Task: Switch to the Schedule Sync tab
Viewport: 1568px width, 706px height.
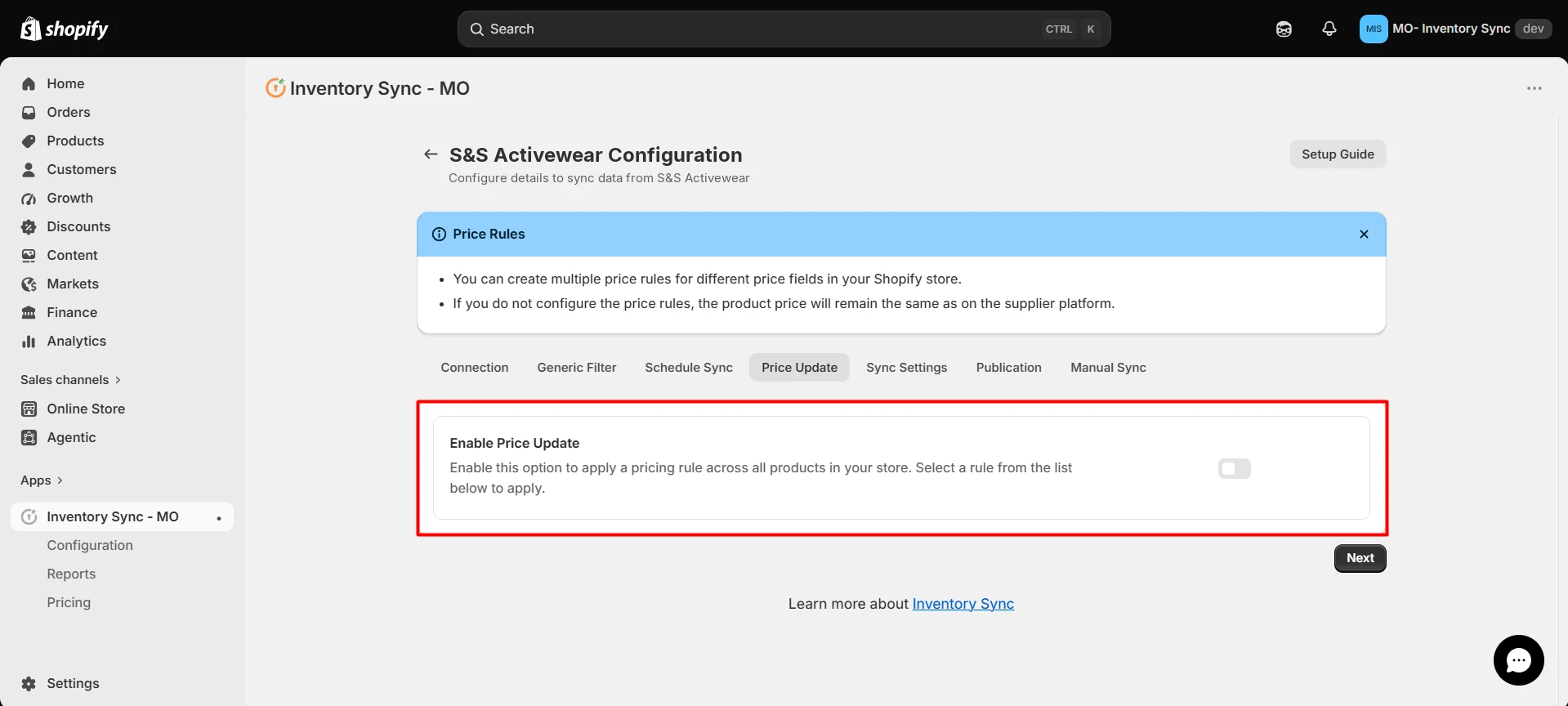Action: click(689, 368)
